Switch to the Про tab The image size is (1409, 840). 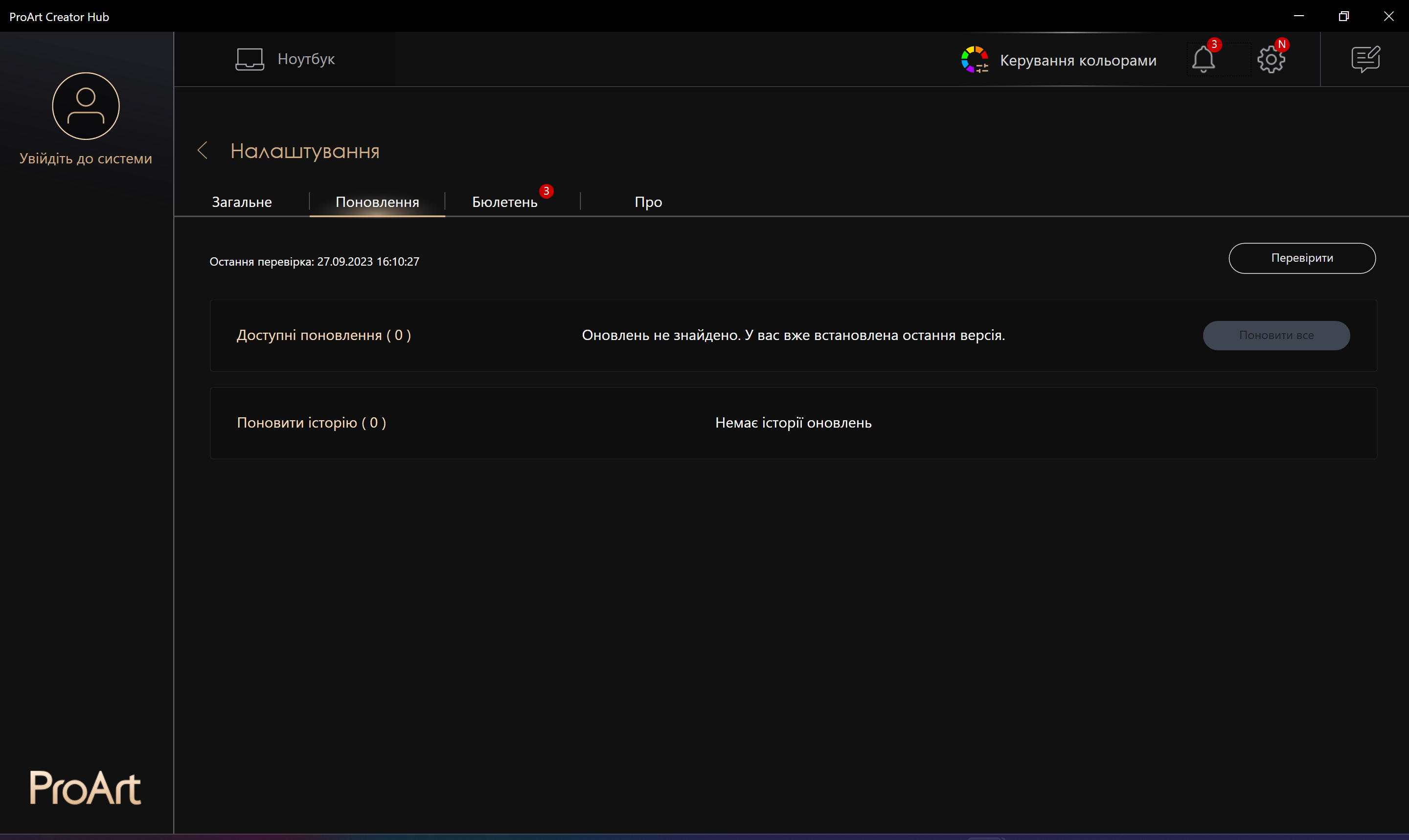coord(648,202)
